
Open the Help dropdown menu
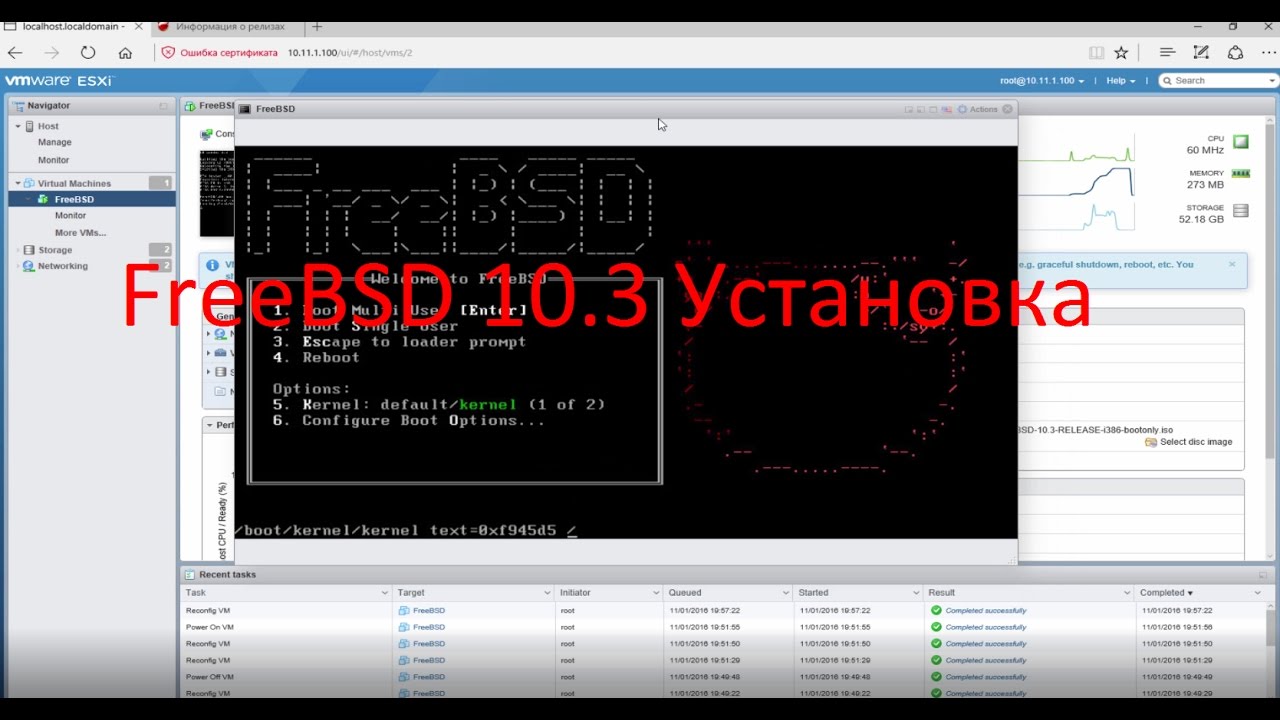pos(1120,80)
